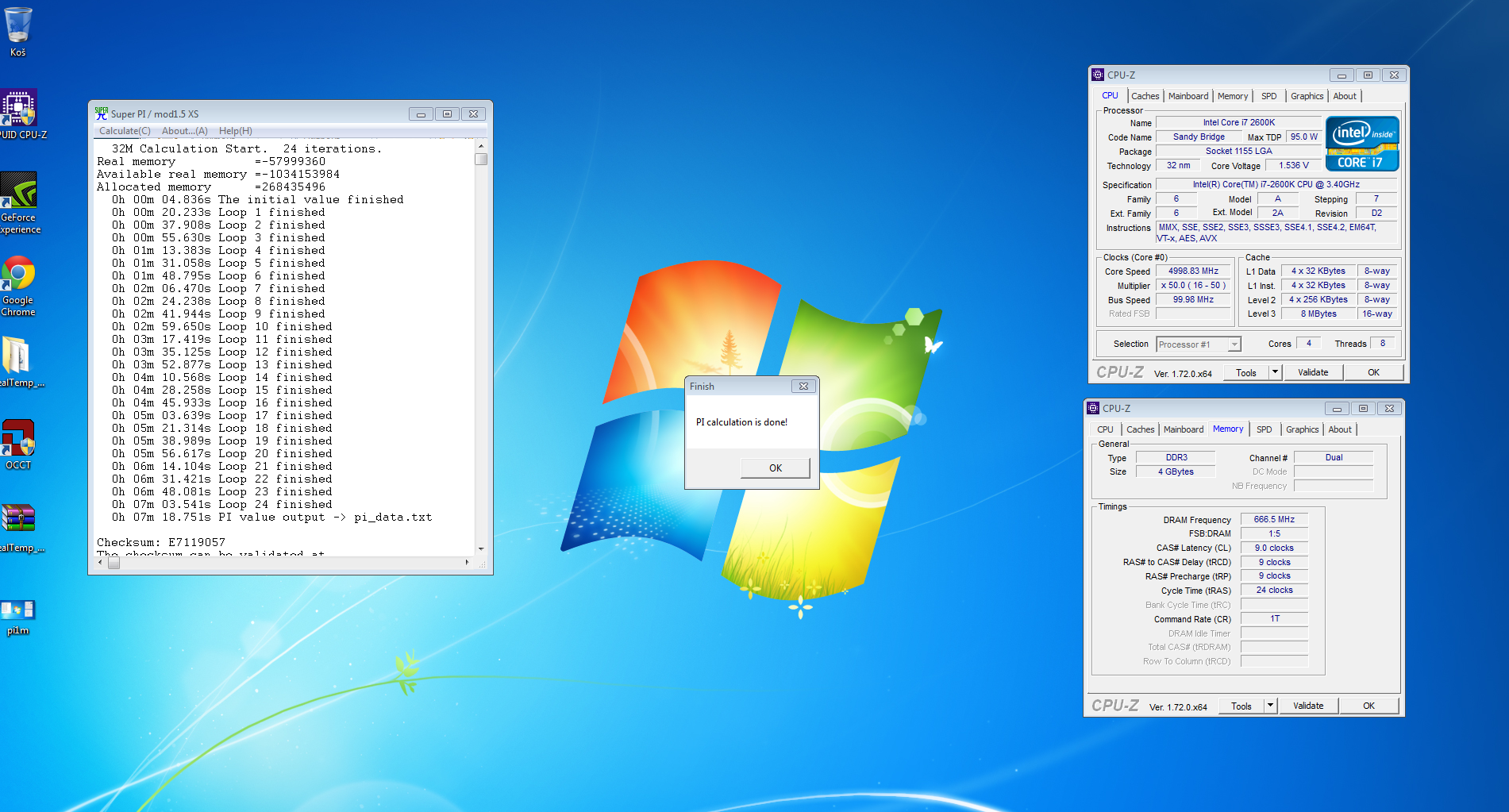Open Calculate(C) menu in Super PI

pyautogui.click(x=125, y=131)
